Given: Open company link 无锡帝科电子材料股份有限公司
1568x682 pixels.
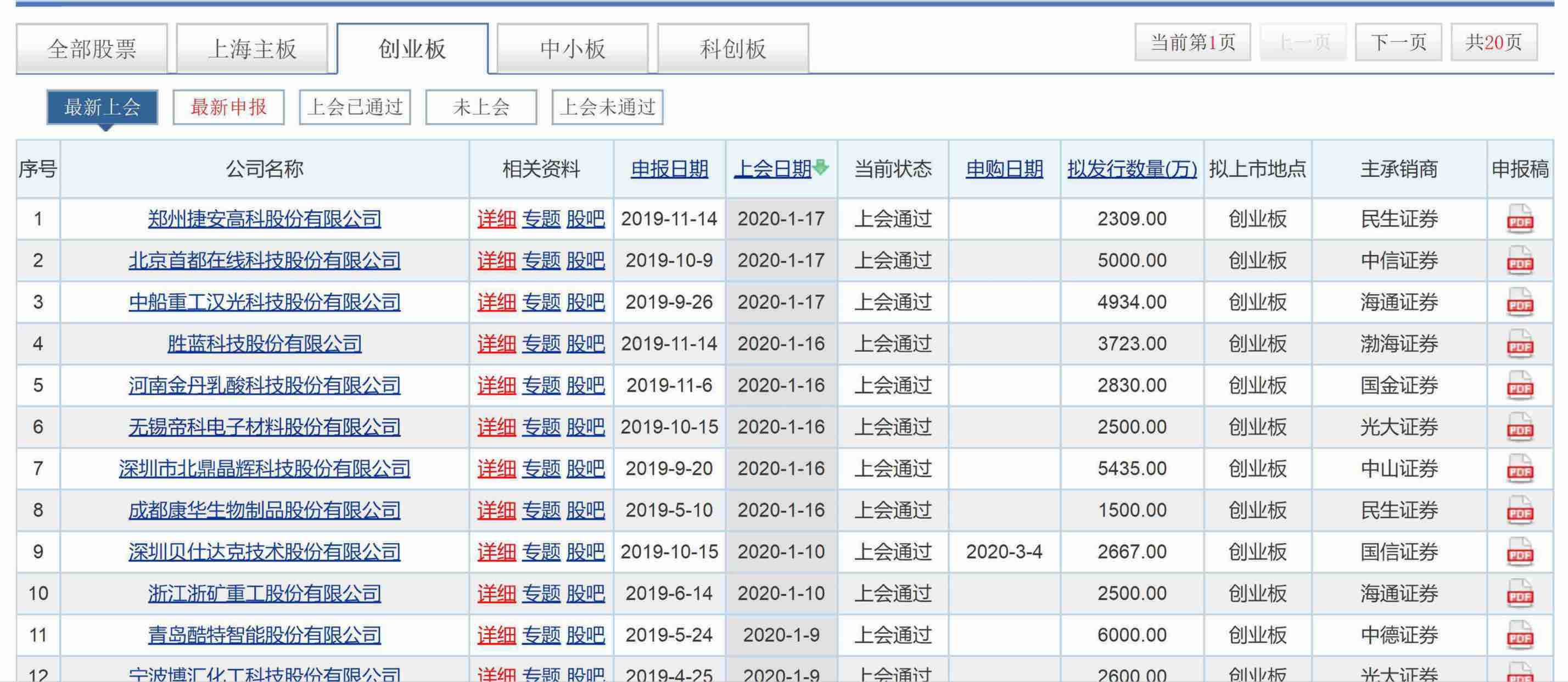Looking at the screenshot, I should tap(264, 427).
